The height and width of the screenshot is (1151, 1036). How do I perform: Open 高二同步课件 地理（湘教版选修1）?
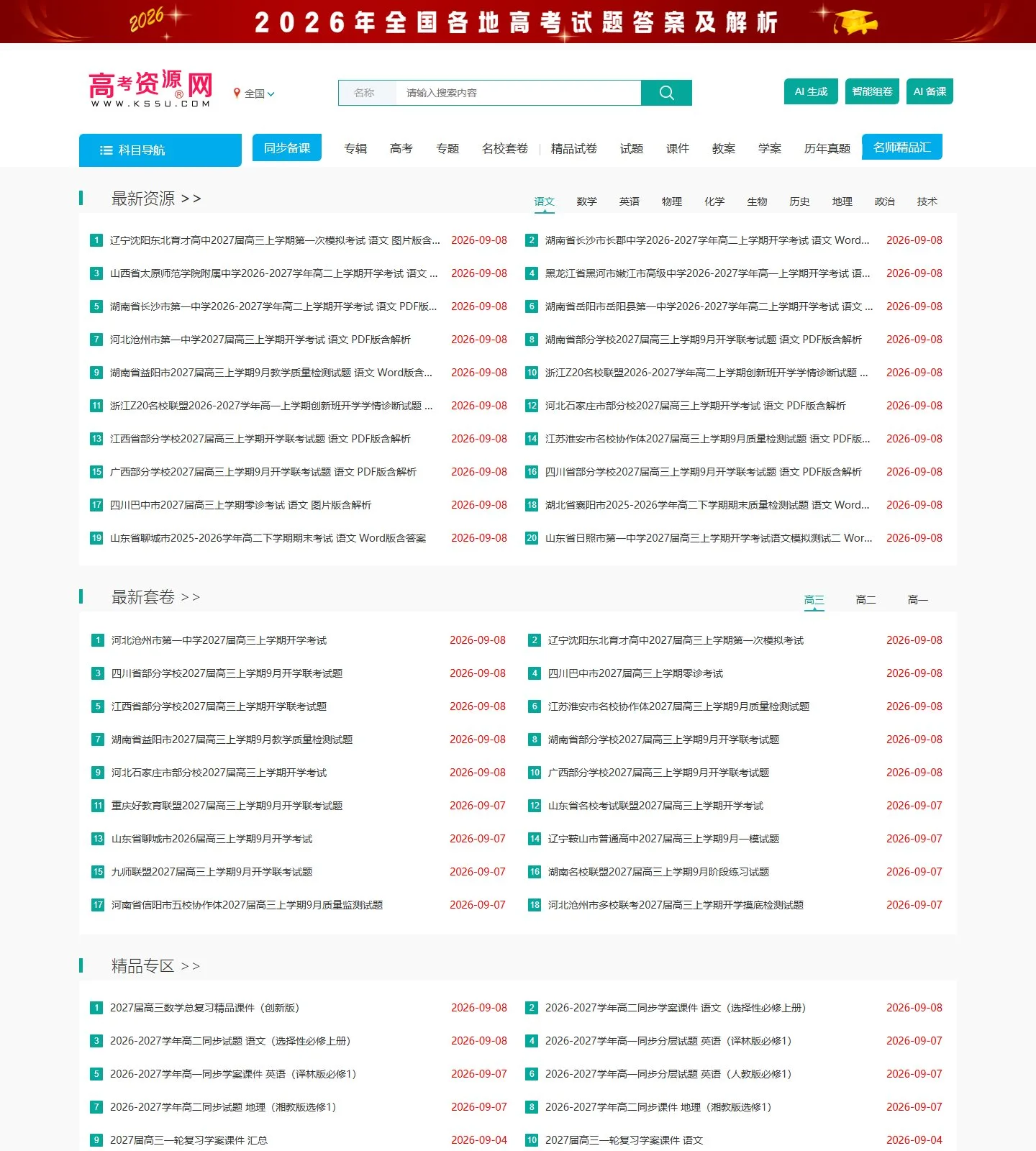click(658, 1107)
